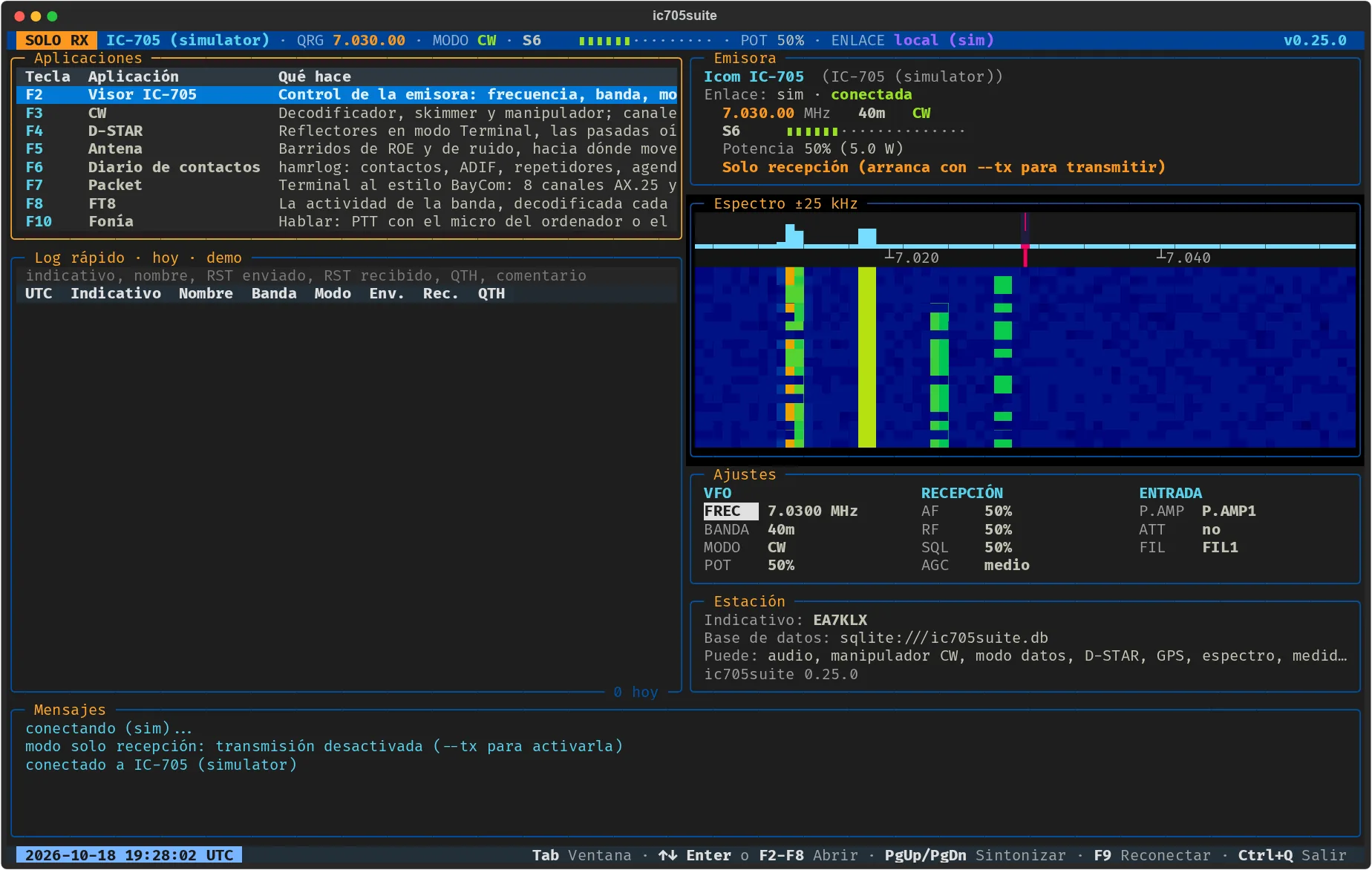The image size is (1372, 870).
Task: Select the RF 50% reception setting
Action: (967, 529)
